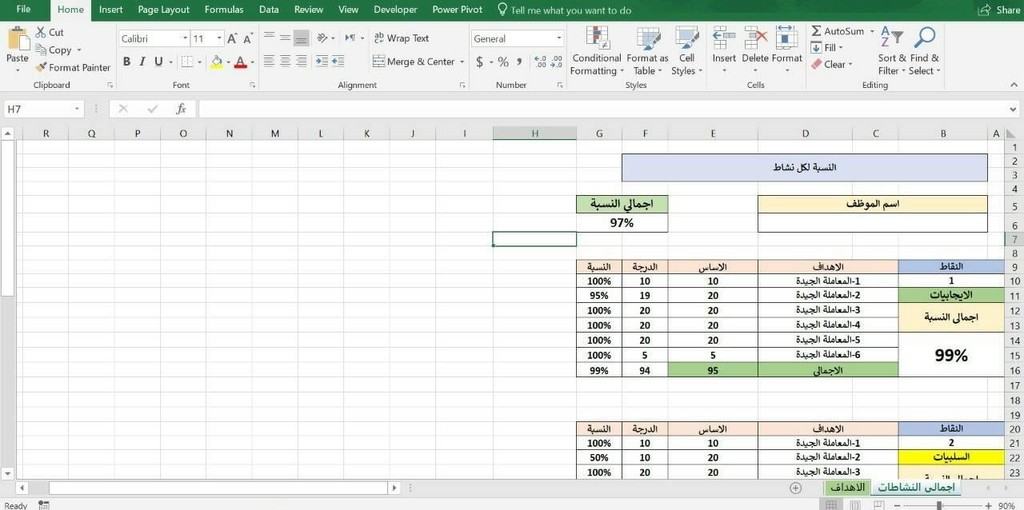Open the Format cells menu icon
The width and height of the screenshot is (1024, 510).
[786, 37]
